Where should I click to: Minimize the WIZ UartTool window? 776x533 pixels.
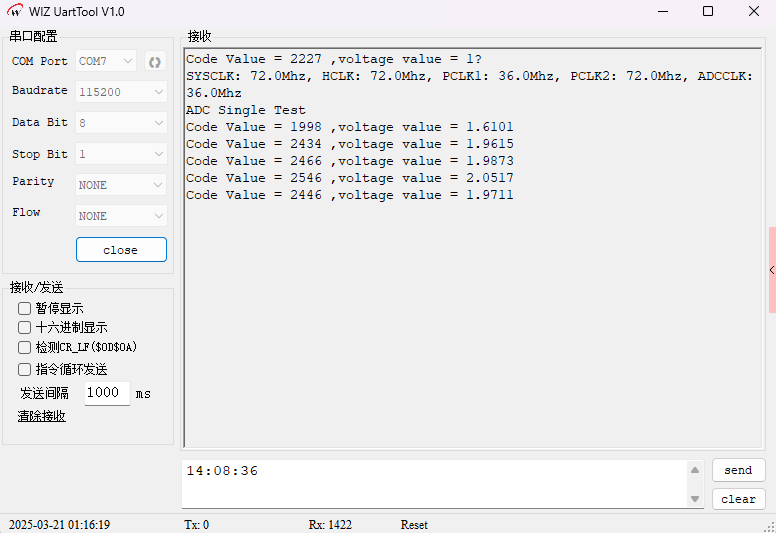(662, 11)
